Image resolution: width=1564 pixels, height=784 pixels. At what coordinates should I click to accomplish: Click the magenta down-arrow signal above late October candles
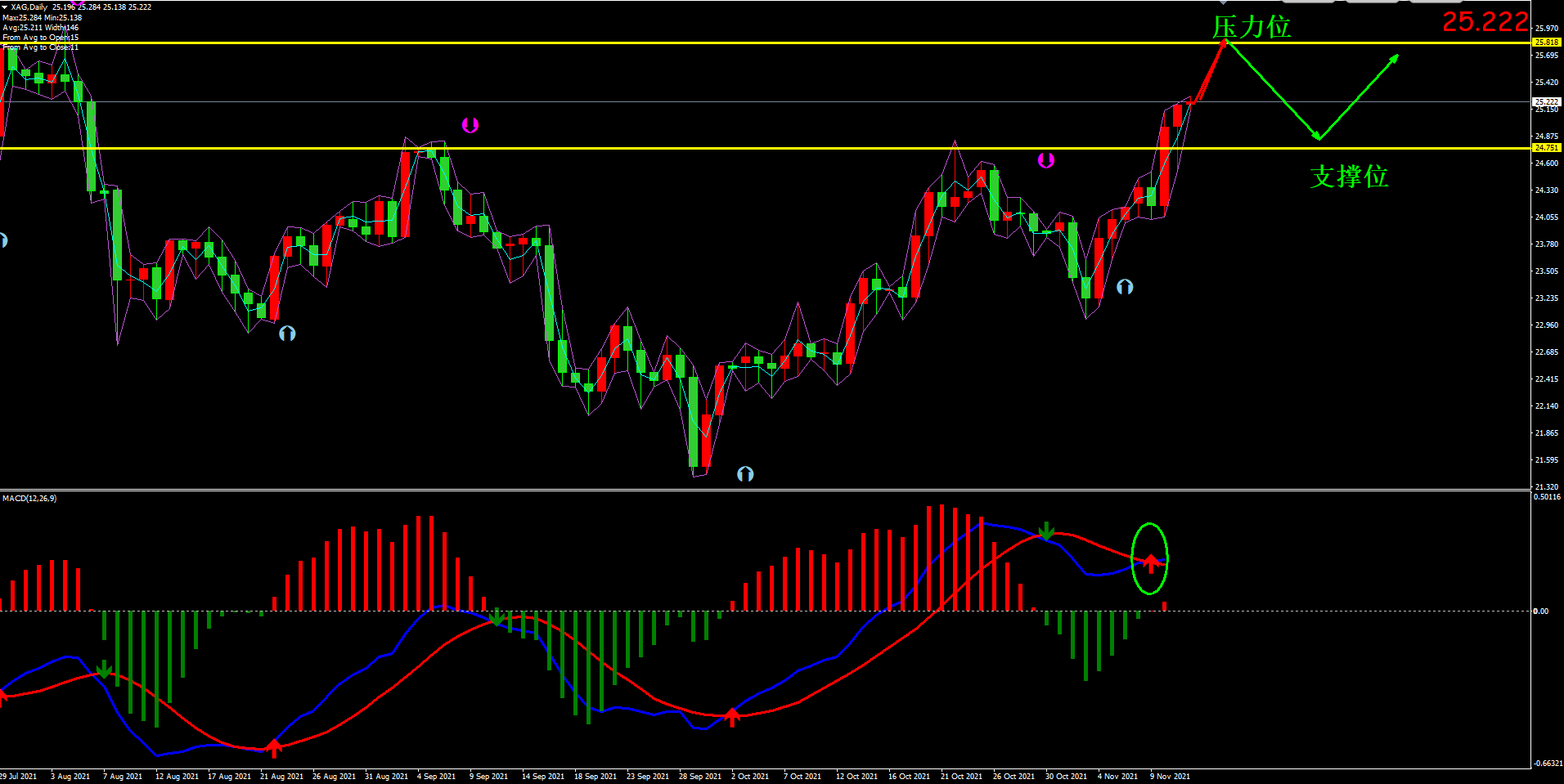1045,160
